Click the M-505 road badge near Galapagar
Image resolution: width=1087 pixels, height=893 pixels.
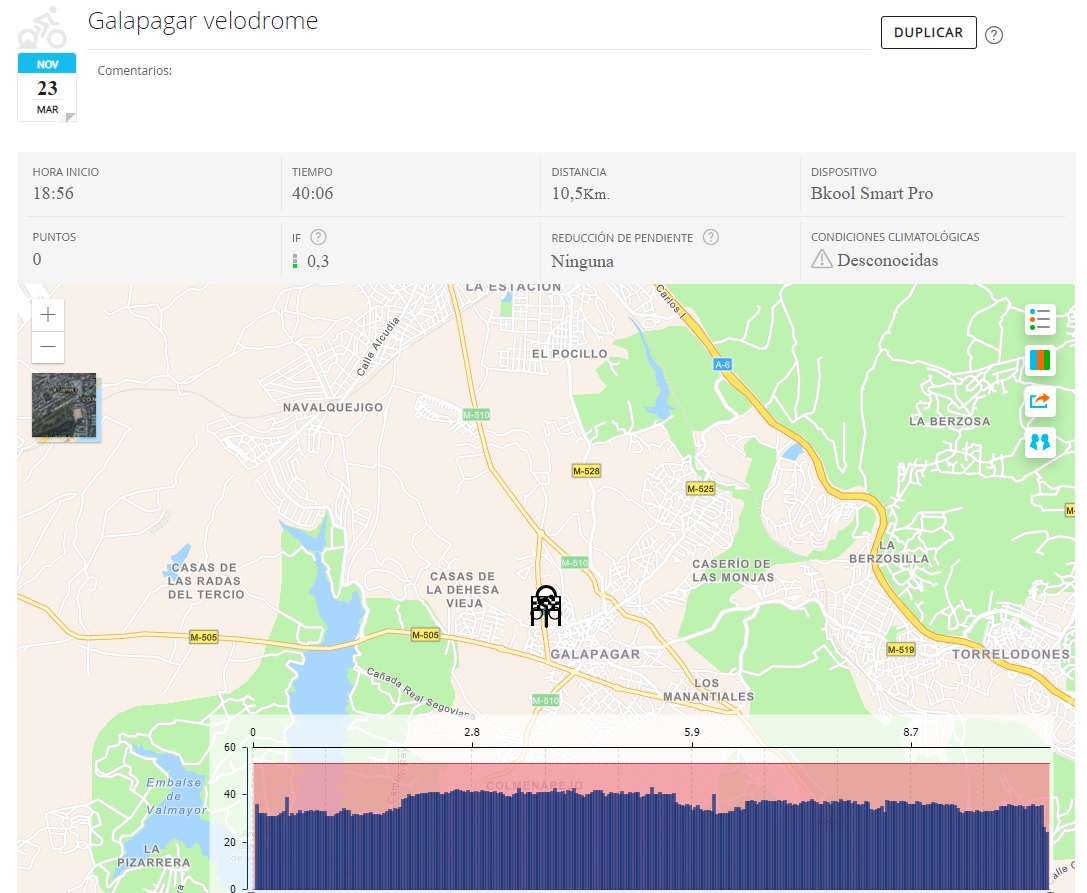click(426, 634)
